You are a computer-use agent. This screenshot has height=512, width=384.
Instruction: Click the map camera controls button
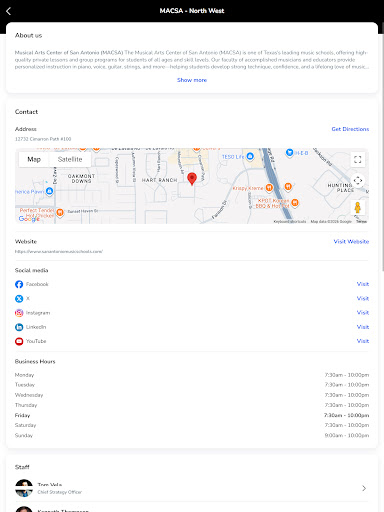pos(358,181)
